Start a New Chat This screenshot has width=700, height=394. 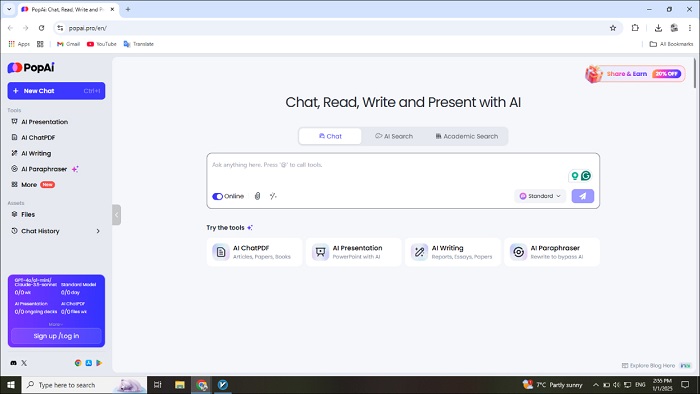click(x=56, y=91)
